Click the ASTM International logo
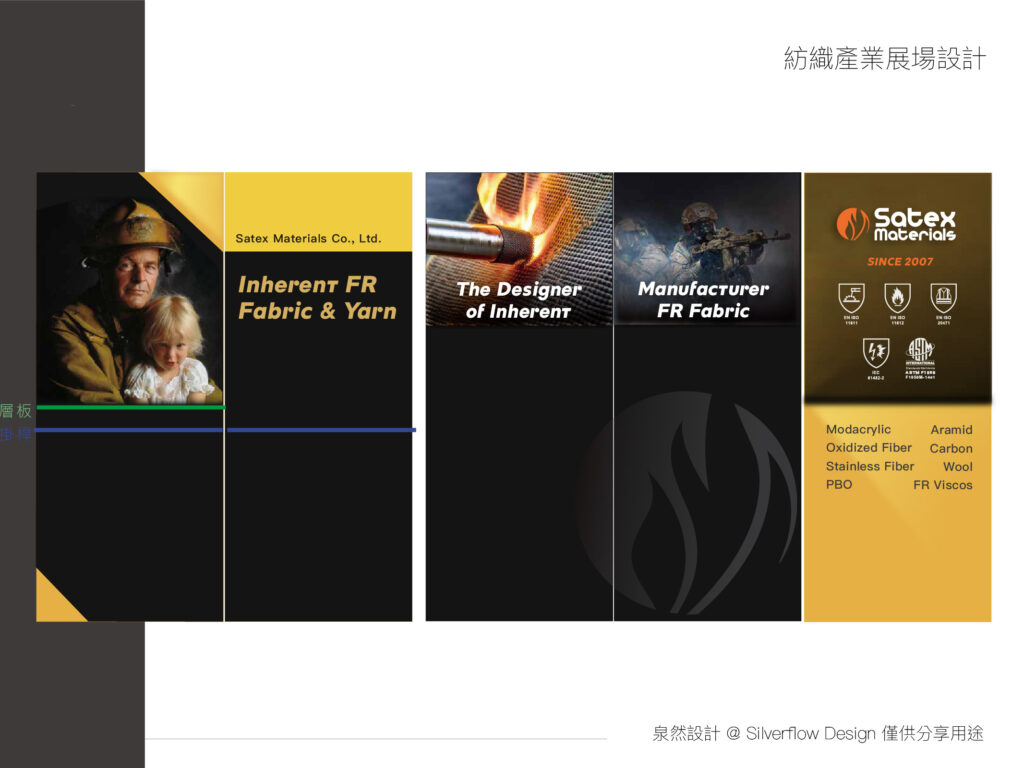The width and height of the screenshot is (1024, 768). pos(920,351)
